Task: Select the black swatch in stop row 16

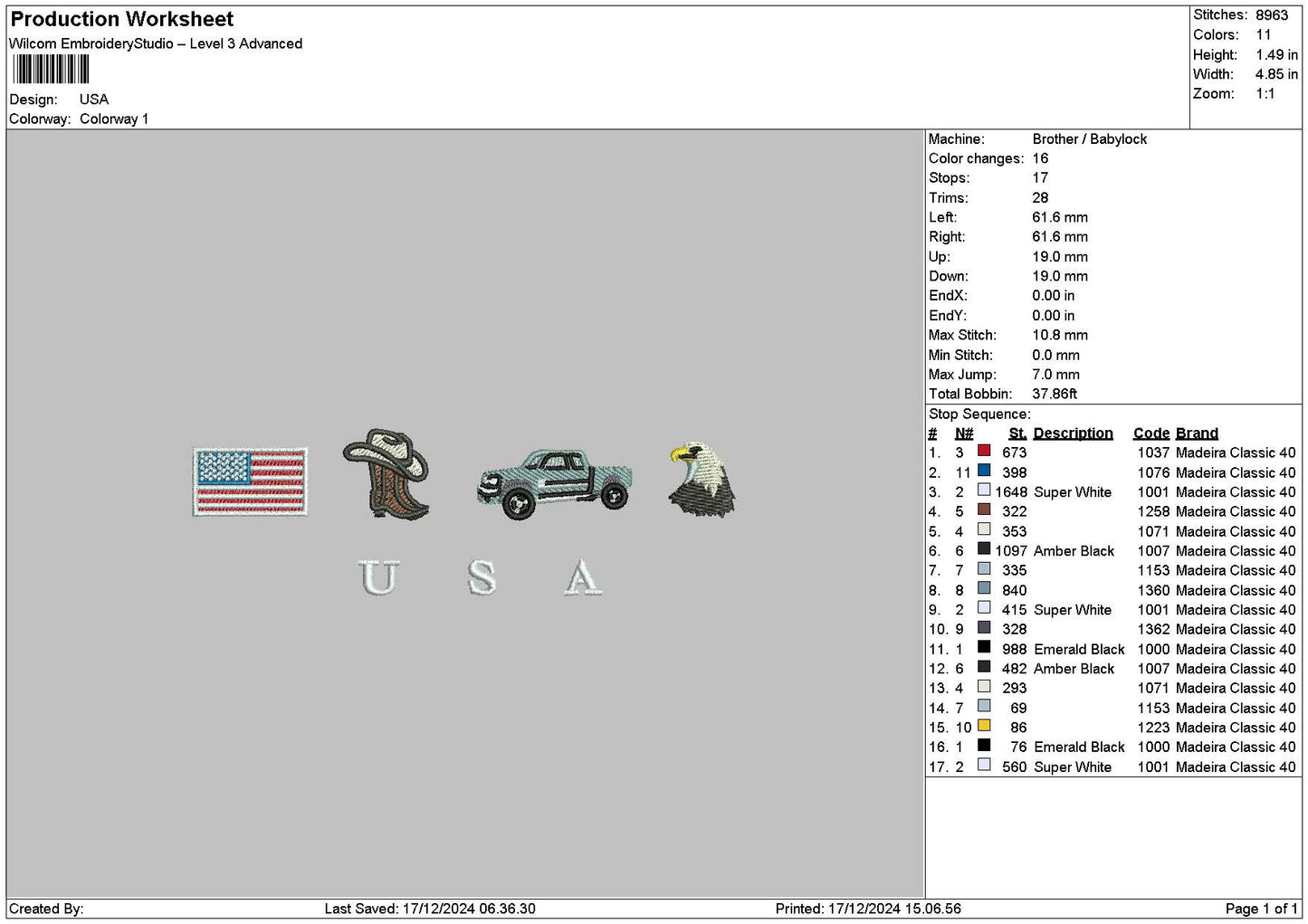Action: click(984, 746)
